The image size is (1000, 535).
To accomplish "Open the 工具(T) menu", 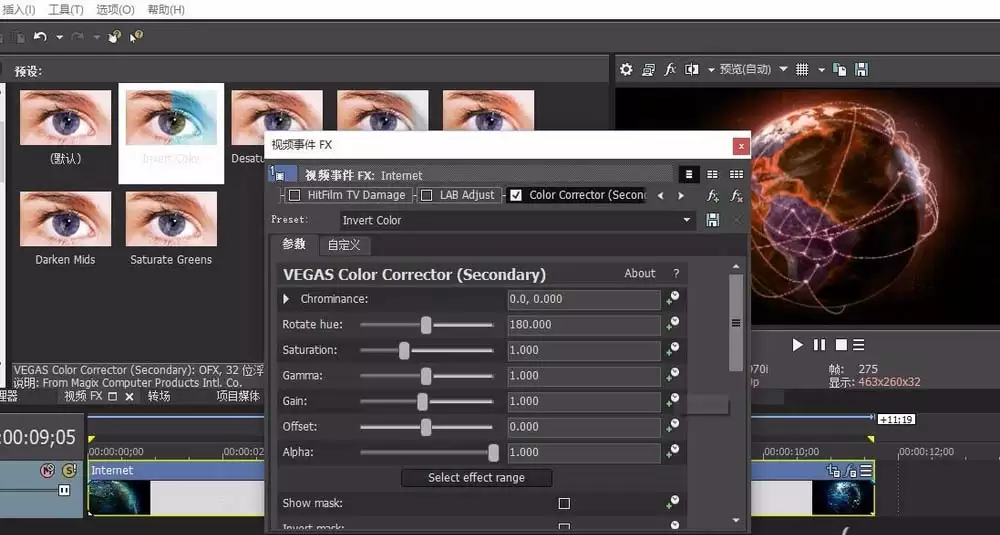I will click(x=66, y=10).
